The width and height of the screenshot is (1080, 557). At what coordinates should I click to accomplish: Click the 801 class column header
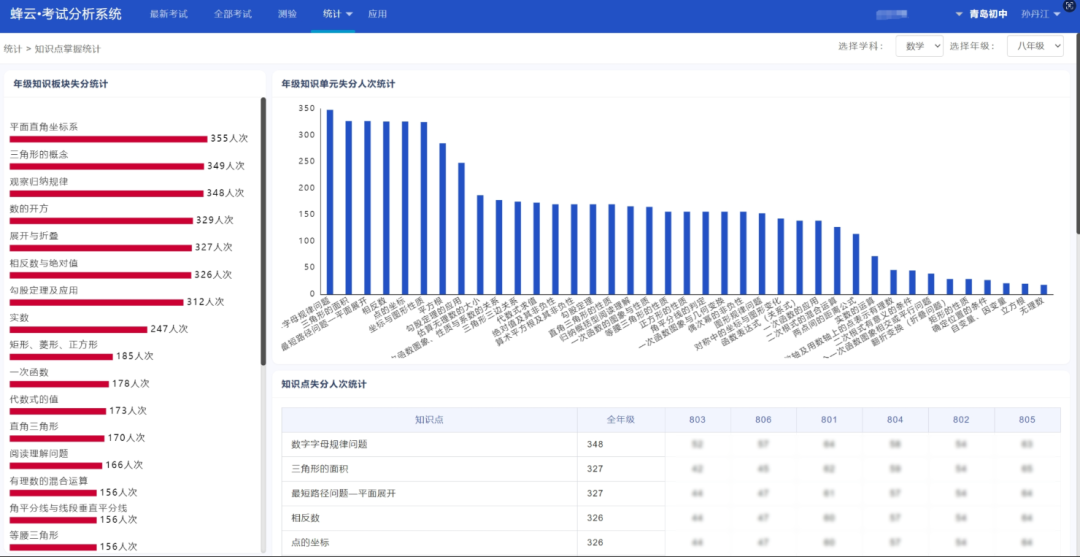tap(829, 420)
